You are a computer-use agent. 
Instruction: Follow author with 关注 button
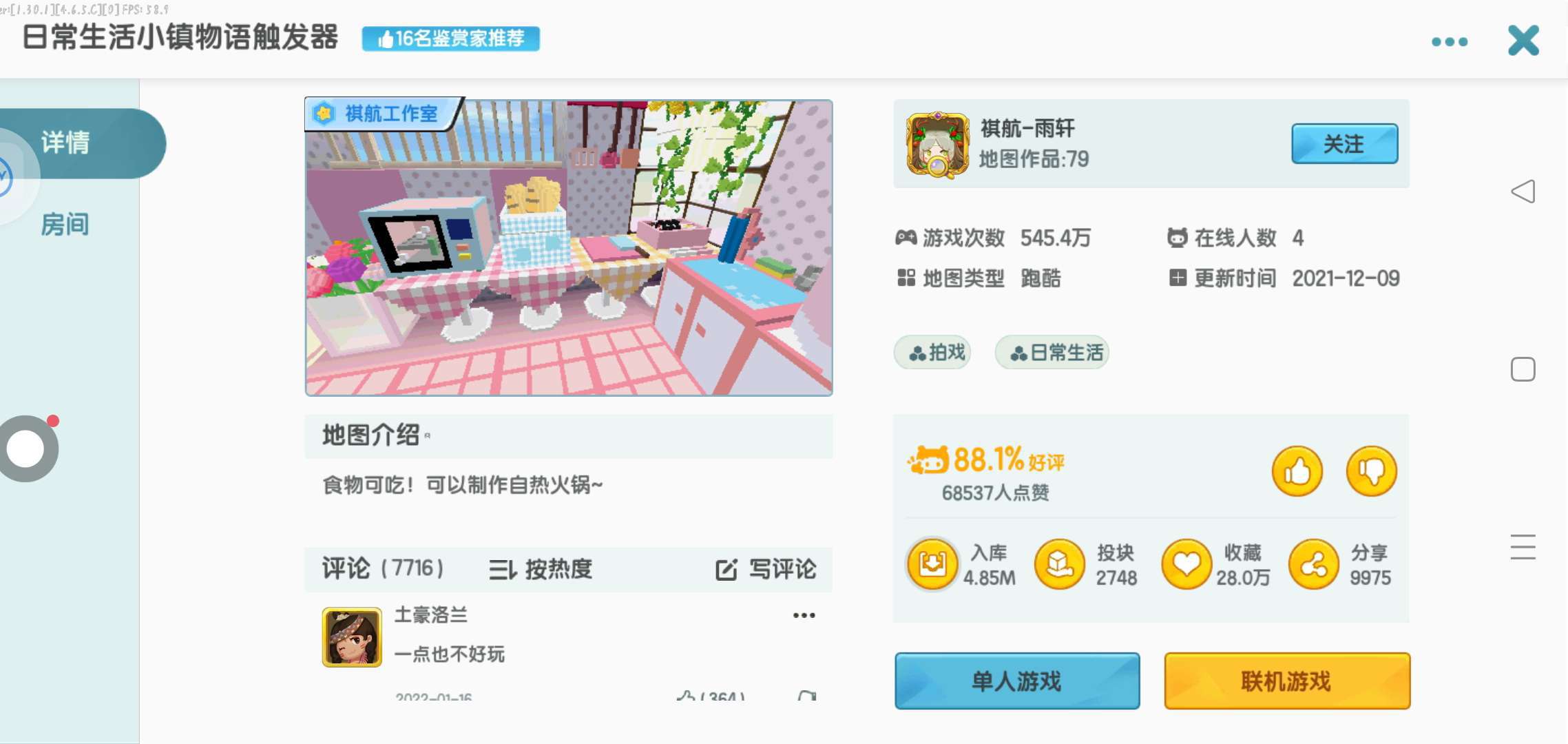click(x=1344, y=144)
